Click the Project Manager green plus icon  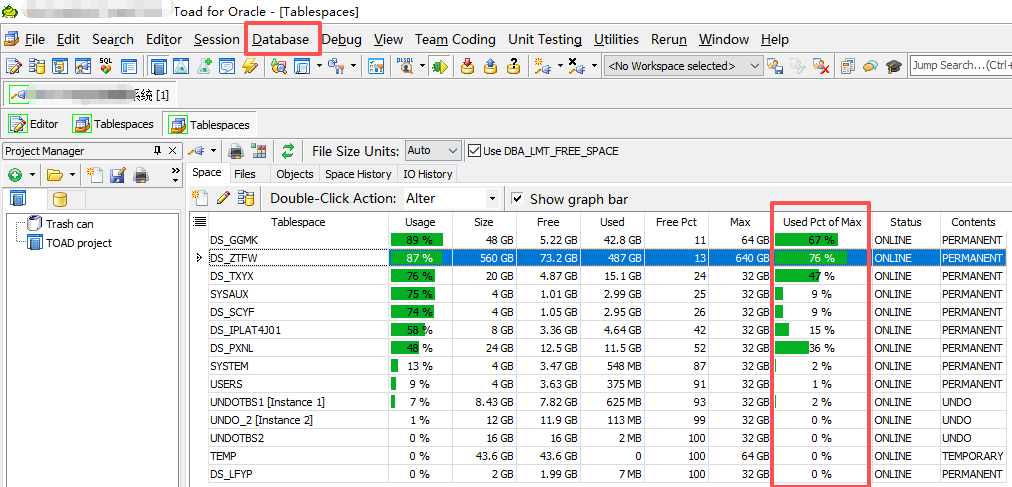click(14, 174)
